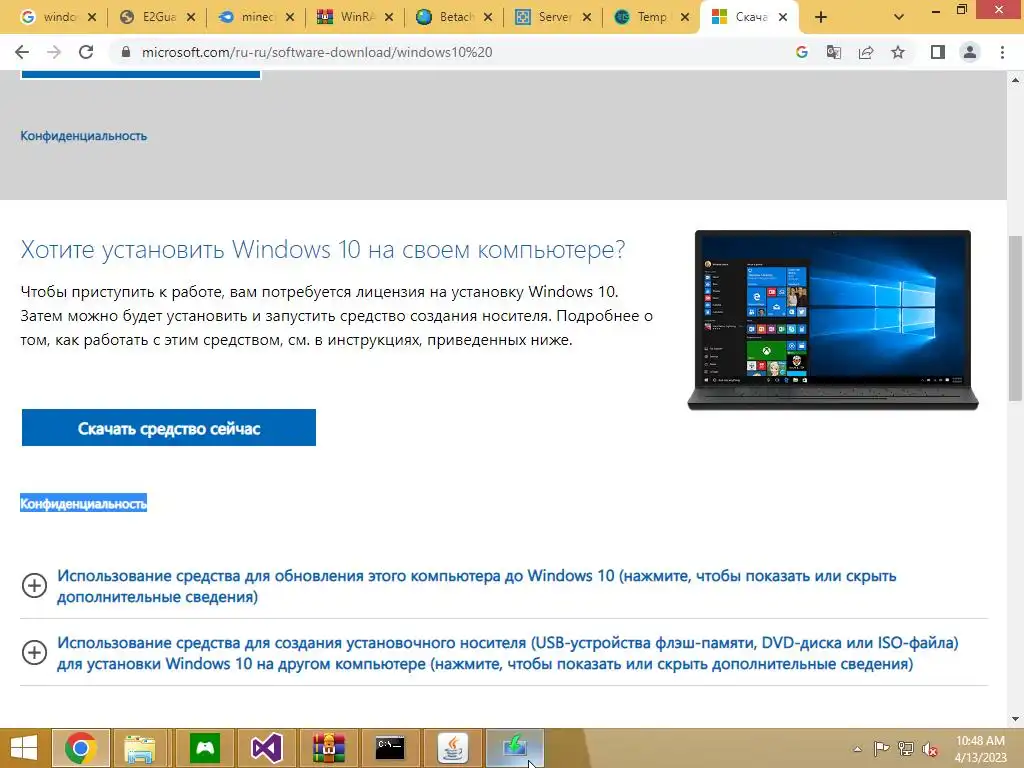Open the Java app on the taskbar

452,748
